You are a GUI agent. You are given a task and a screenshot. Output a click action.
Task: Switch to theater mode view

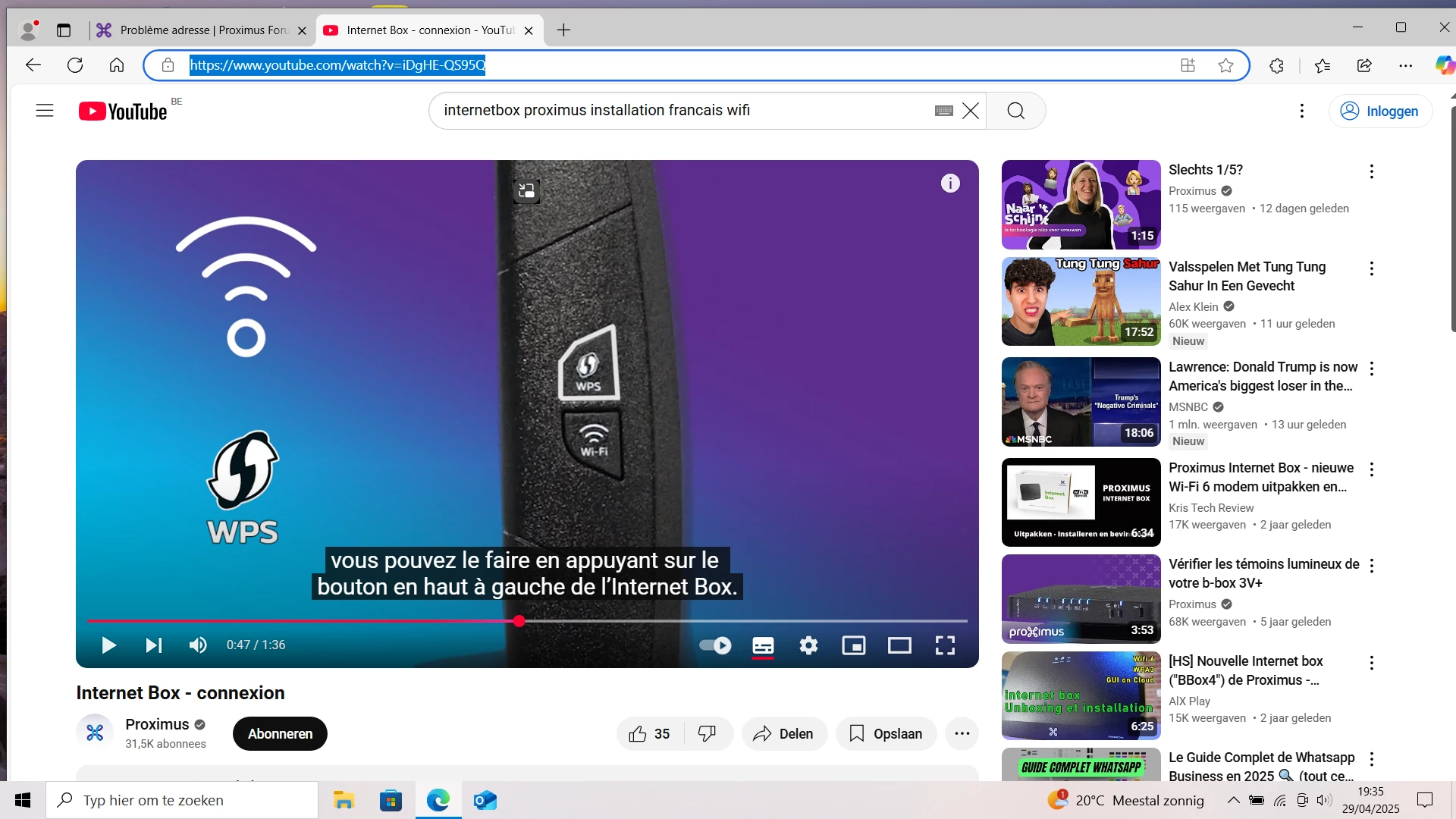tap(899, 645)
